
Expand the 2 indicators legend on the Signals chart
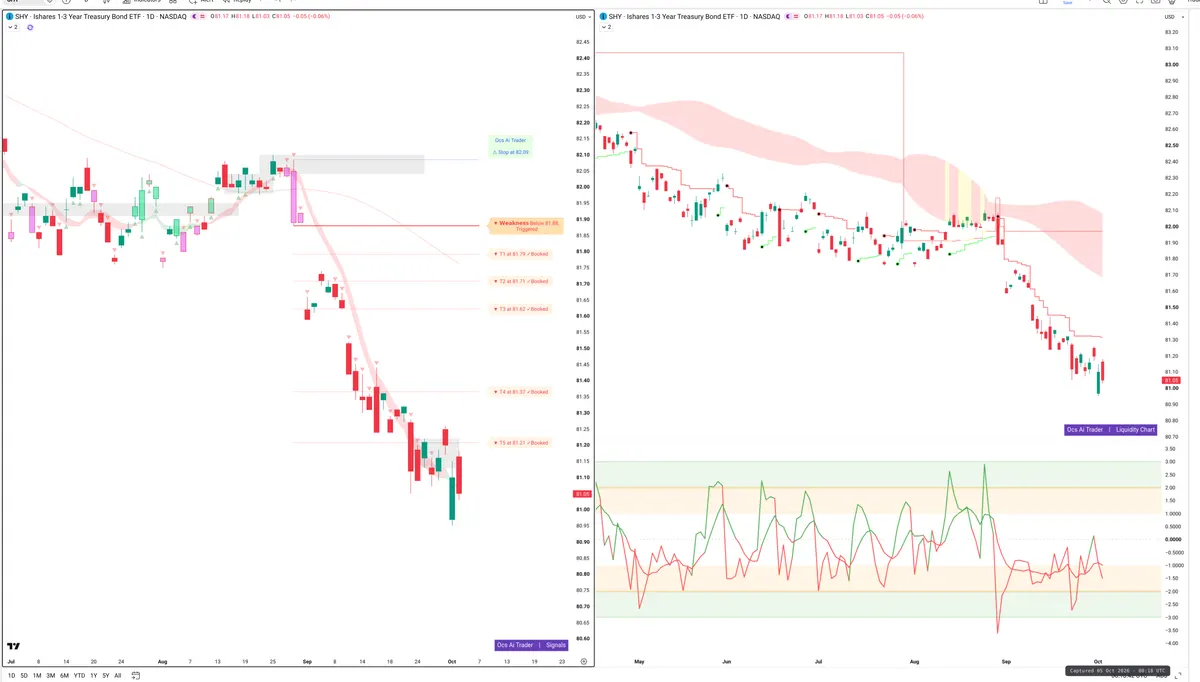(12, 27)
